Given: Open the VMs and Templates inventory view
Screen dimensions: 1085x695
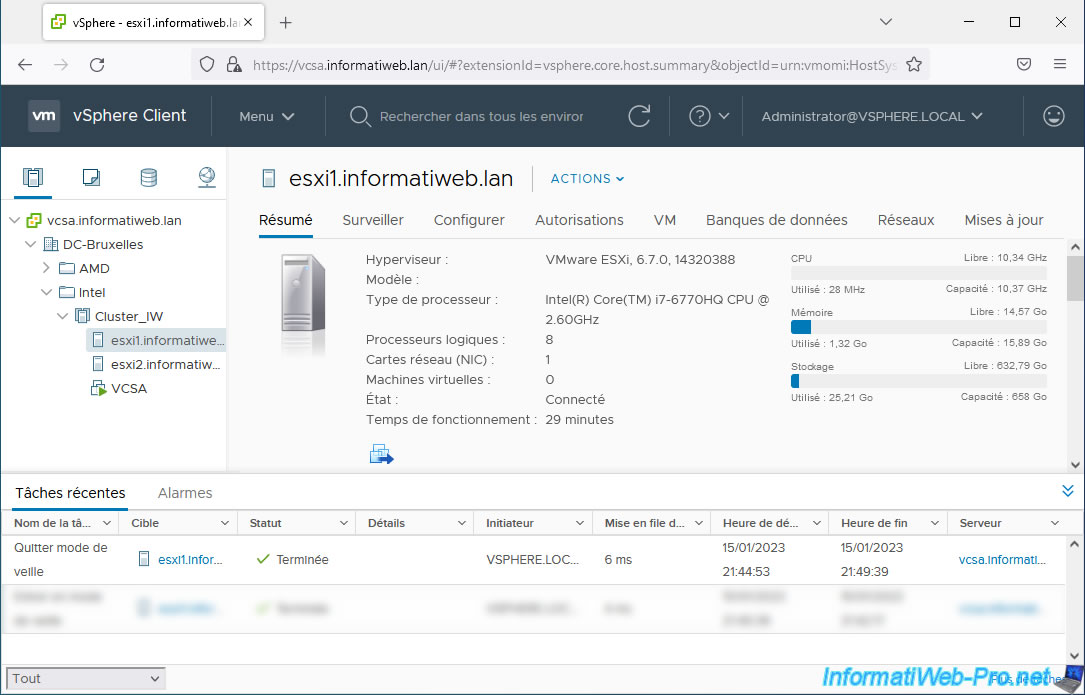Looking at the screenshot, I should pos(91,178).
